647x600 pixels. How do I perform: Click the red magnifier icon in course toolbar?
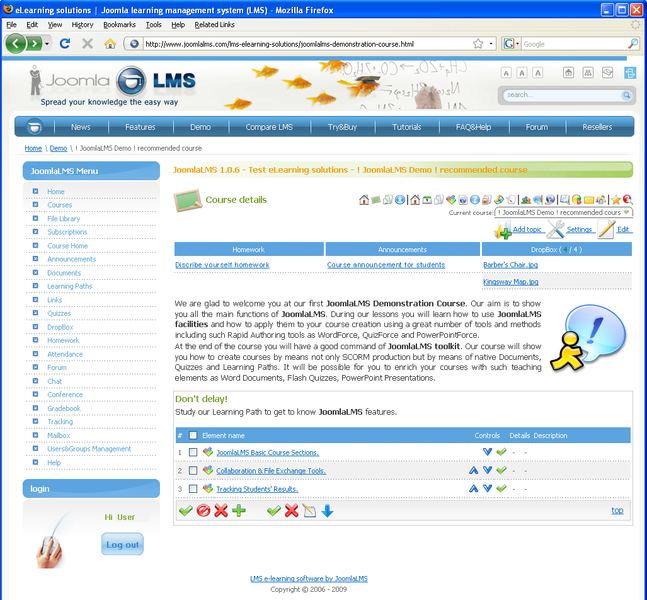tap(628, 200)
